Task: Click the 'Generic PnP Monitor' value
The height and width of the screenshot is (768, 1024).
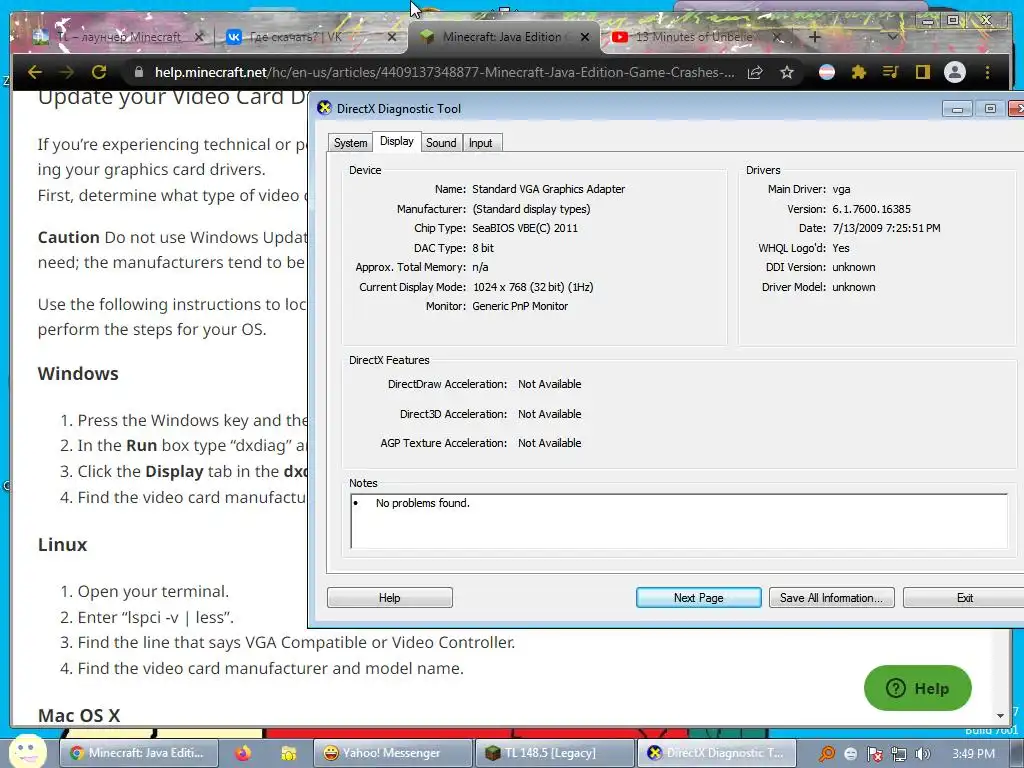Action: click(520, 306)
